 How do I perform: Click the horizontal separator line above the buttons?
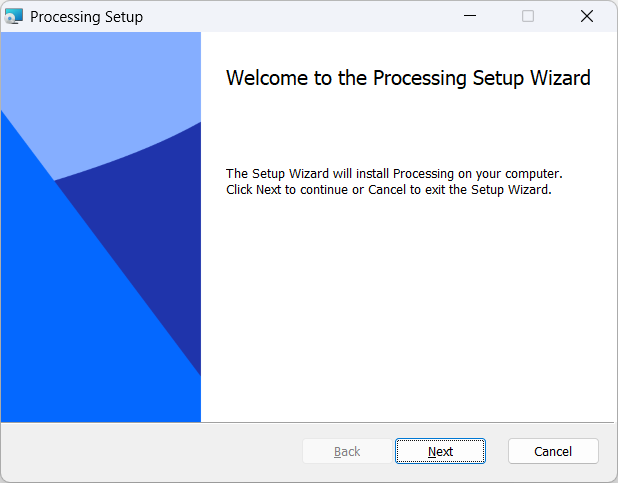coord(408,422)
